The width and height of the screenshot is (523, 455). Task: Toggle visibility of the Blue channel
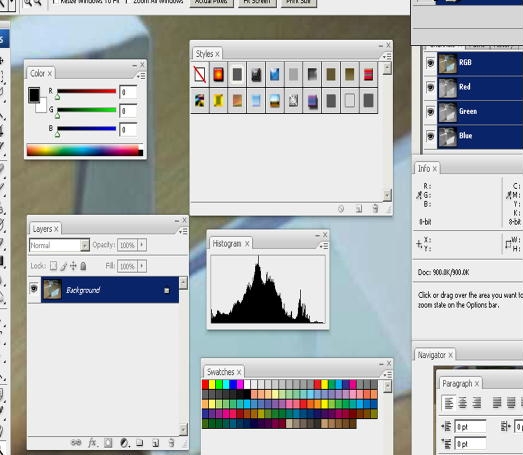tap(430, 136)
